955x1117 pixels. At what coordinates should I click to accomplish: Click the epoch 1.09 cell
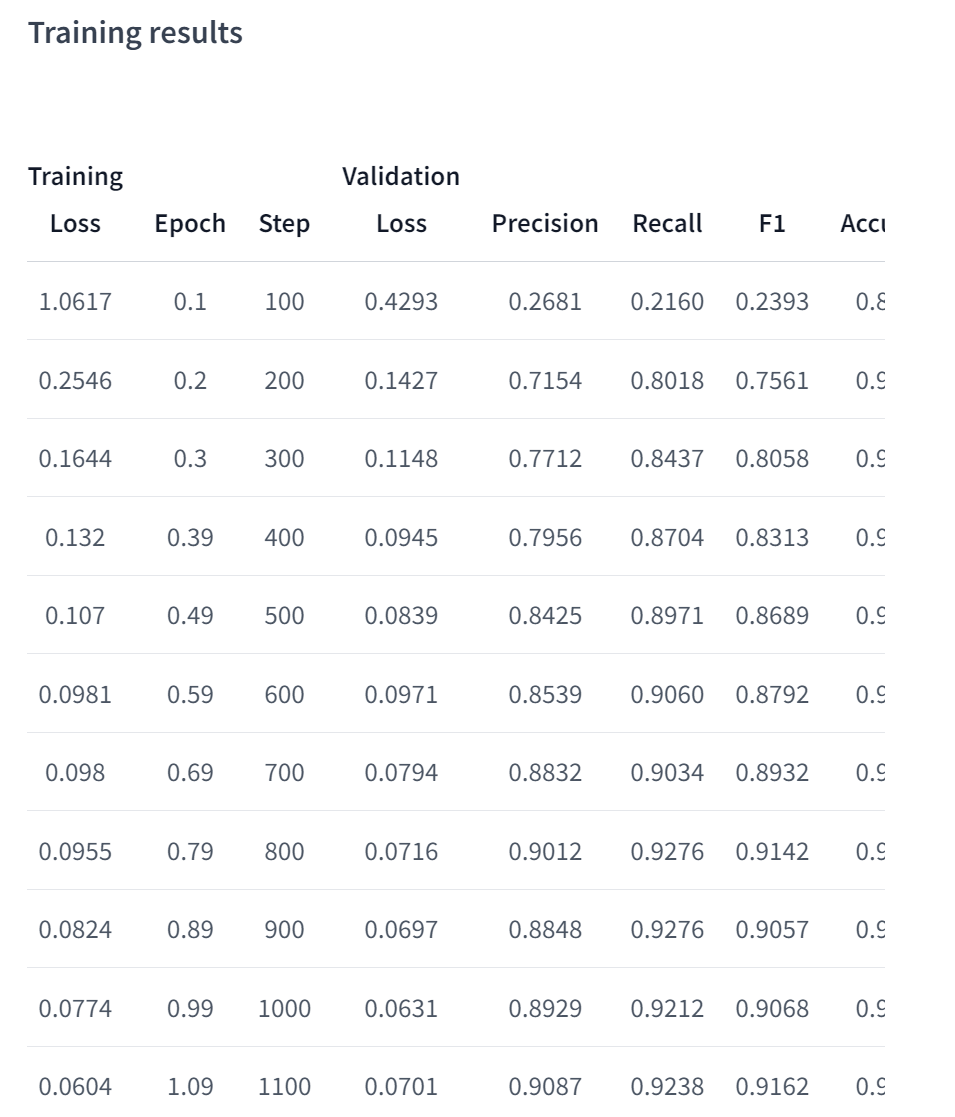190,1087
